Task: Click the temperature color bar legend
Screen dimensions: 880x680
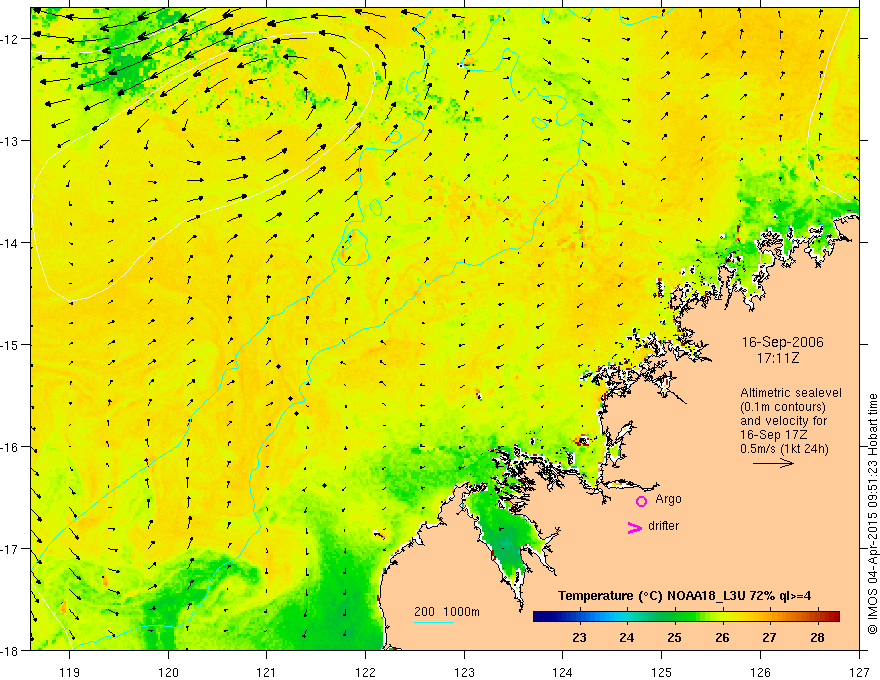Action: tap(686, 617)
